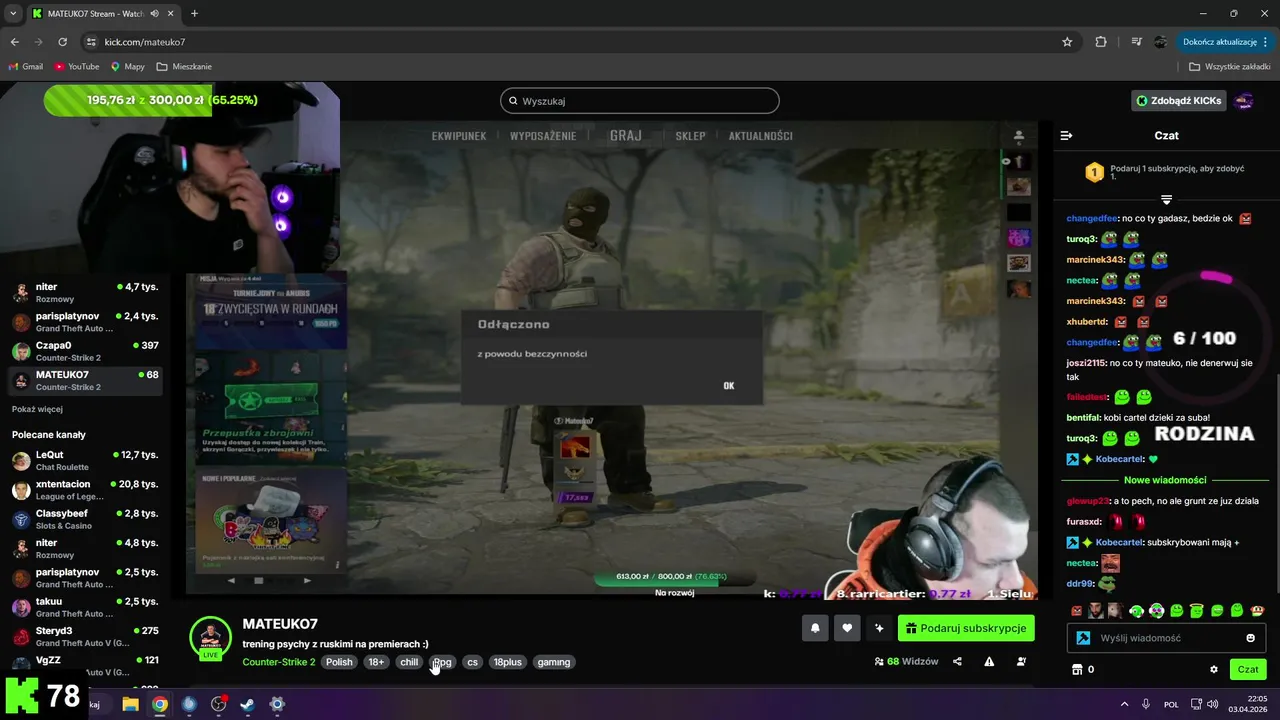Open the Mapy bookmark
The width and height of the screenshot is (1280, 720).
pos(127,66)
